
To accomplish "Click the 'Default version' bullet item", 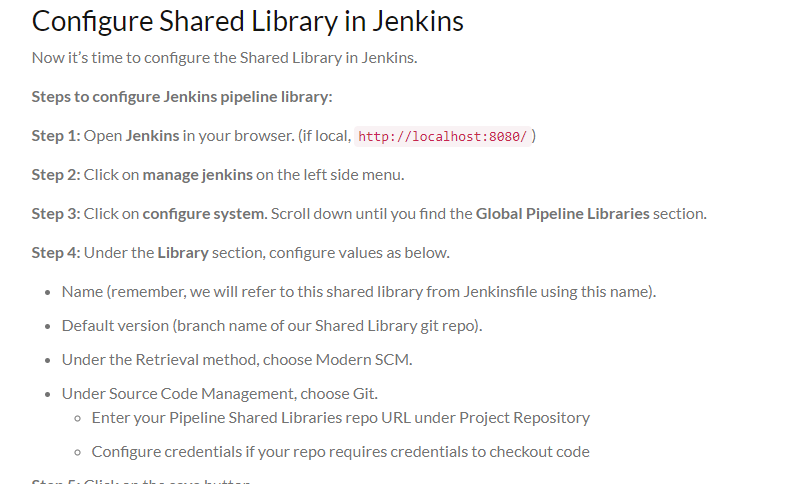I will coord(272,326).
